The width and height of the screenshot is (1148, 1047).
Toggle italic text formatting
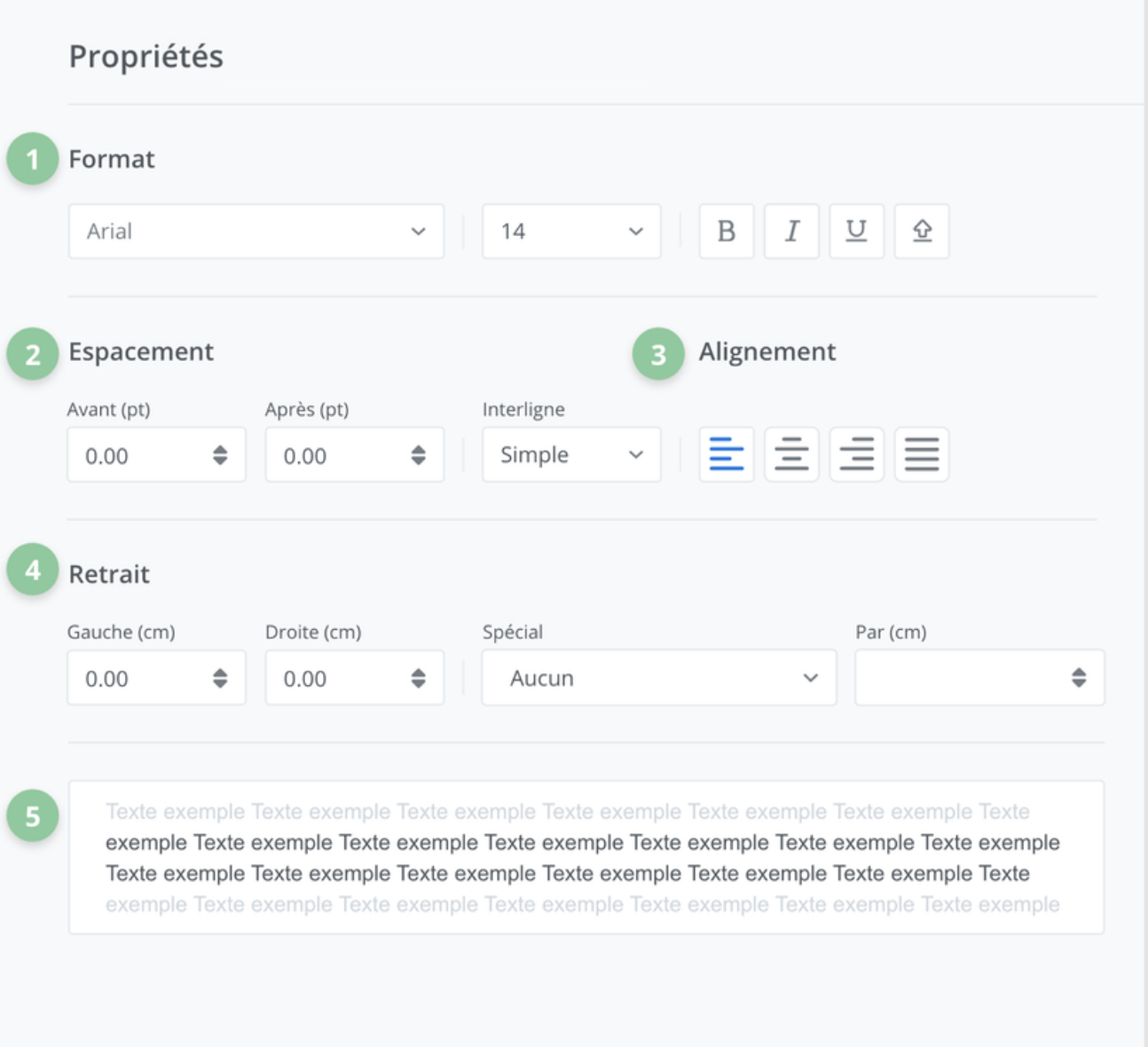tap(791, 232)
